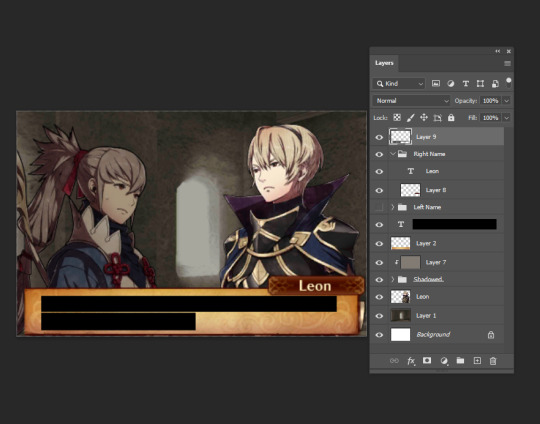Click the Background layer lock icon
The height and width of the screenshot is (424, 540).
[x=491, y=334]
